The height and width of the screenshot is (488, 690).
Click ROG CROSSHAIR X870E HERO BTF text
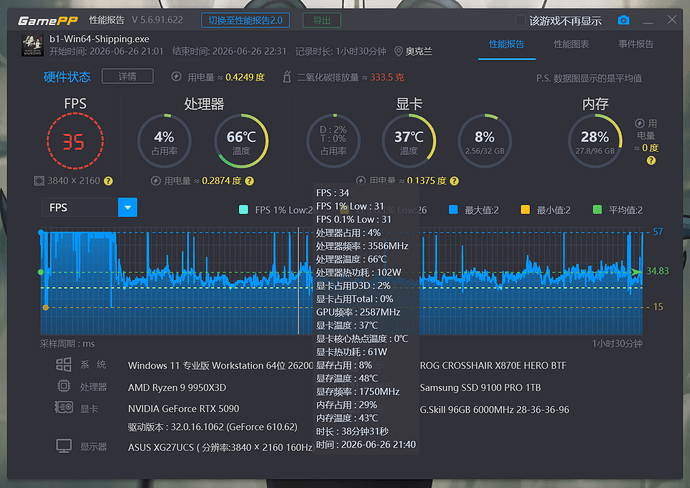pyautogui.click(x=493, y=366)
